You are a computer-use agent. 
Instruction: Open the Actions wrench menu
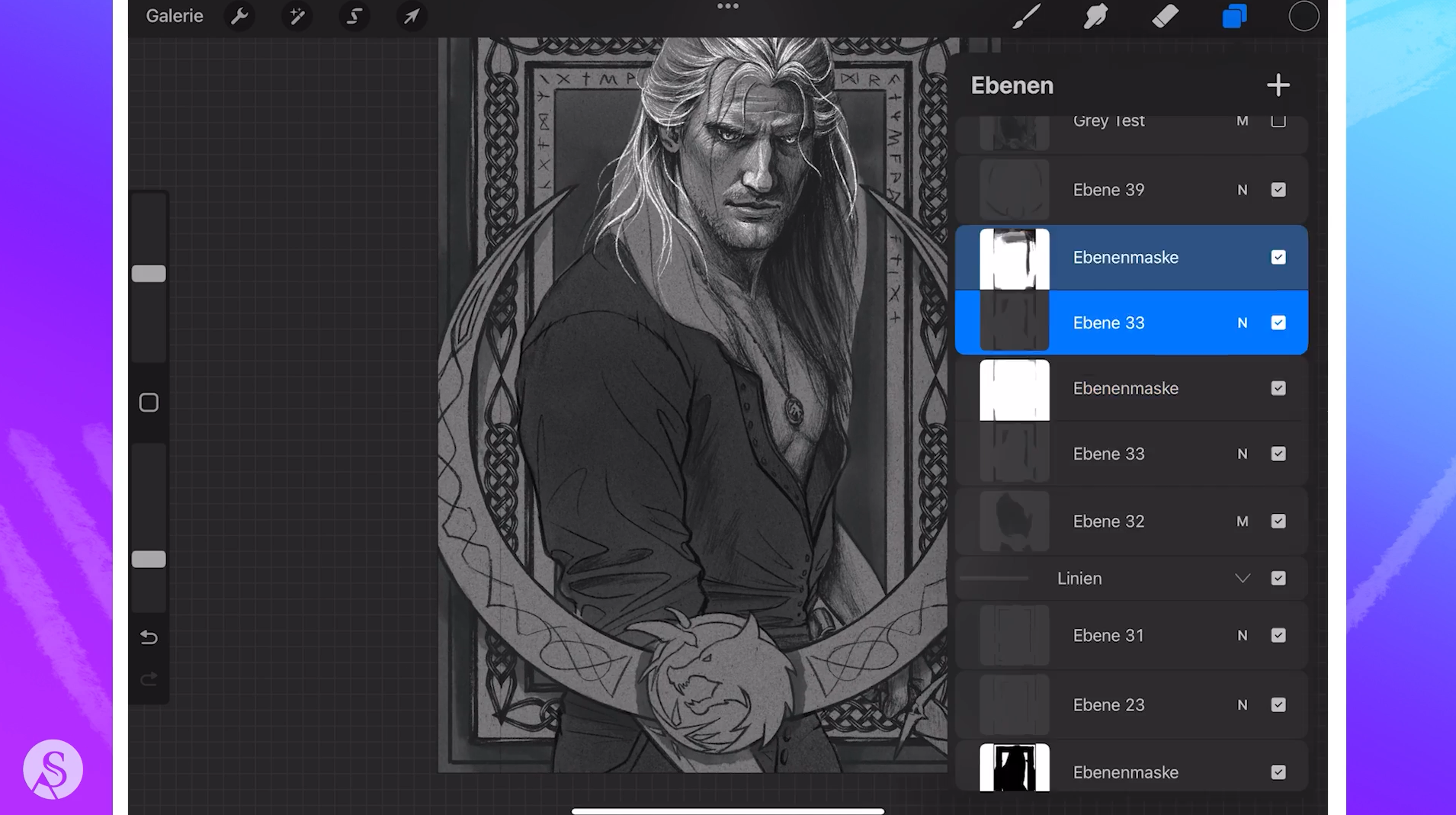click(239, 16)
